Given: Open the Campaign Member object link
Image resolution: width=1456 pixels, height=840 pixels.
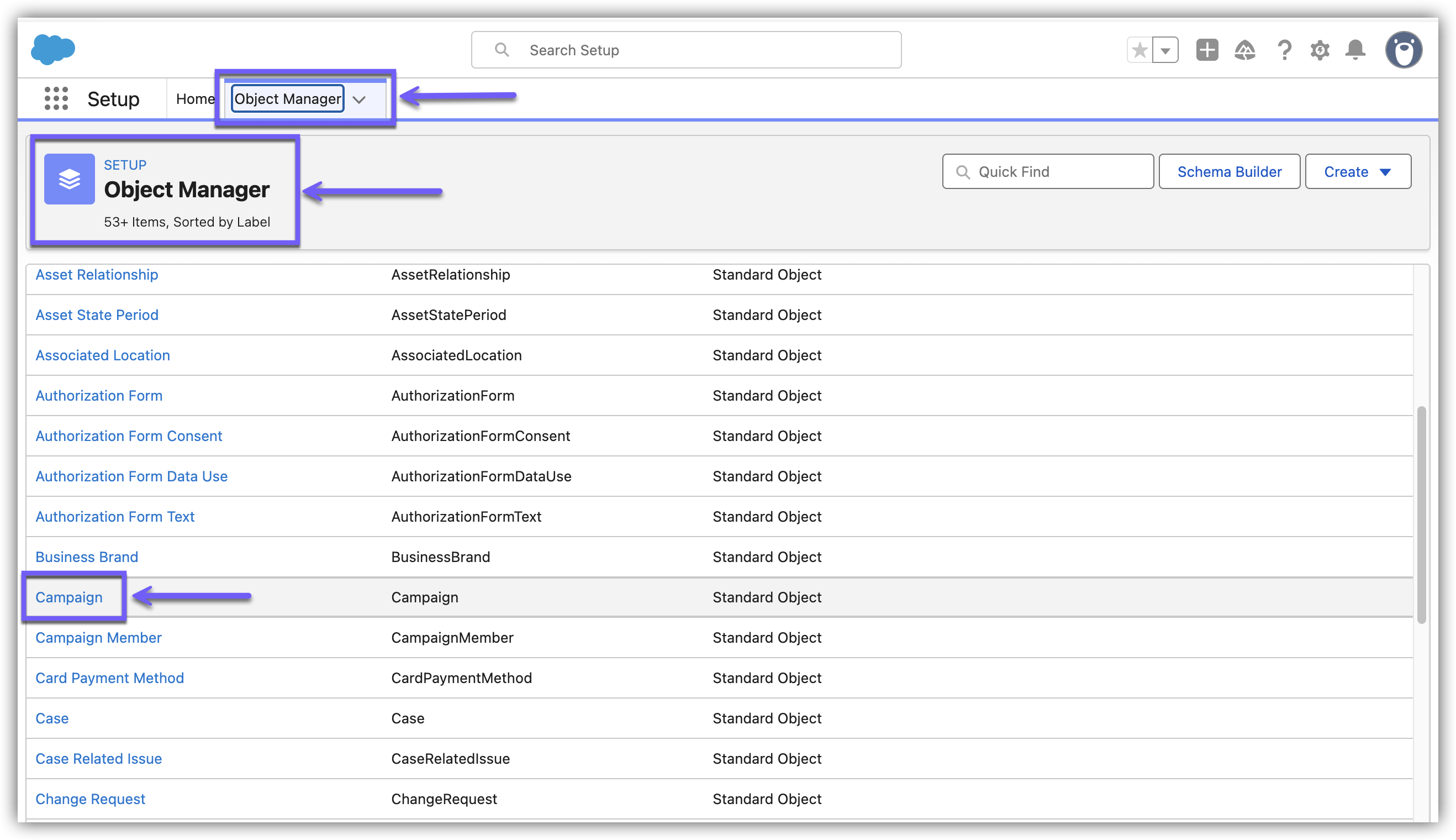Looking at the screenshot, I should point(98,638).
